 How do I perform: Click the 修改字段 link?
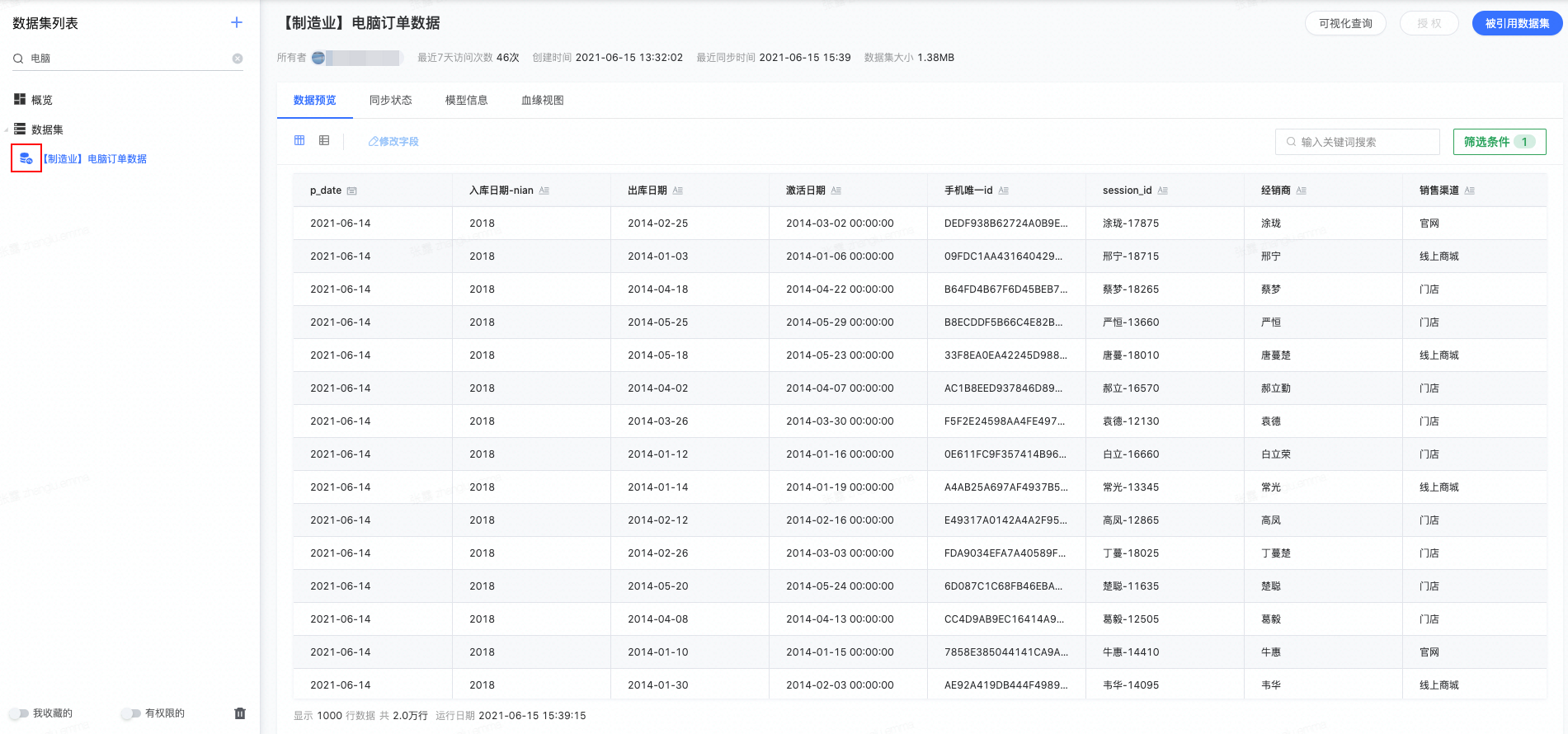click(393, 142)
